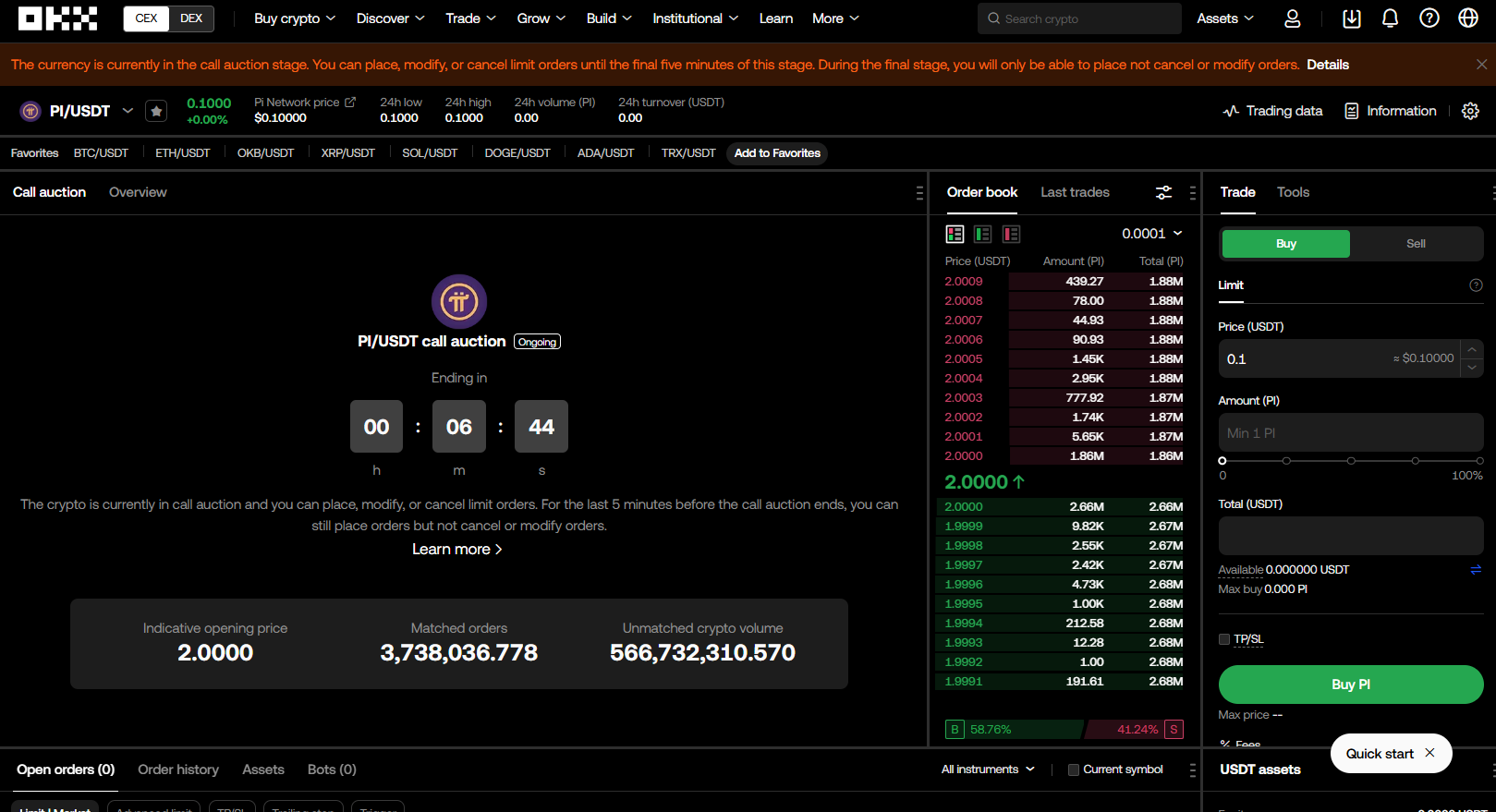Switch to the Overview tab

coord(138,192)
